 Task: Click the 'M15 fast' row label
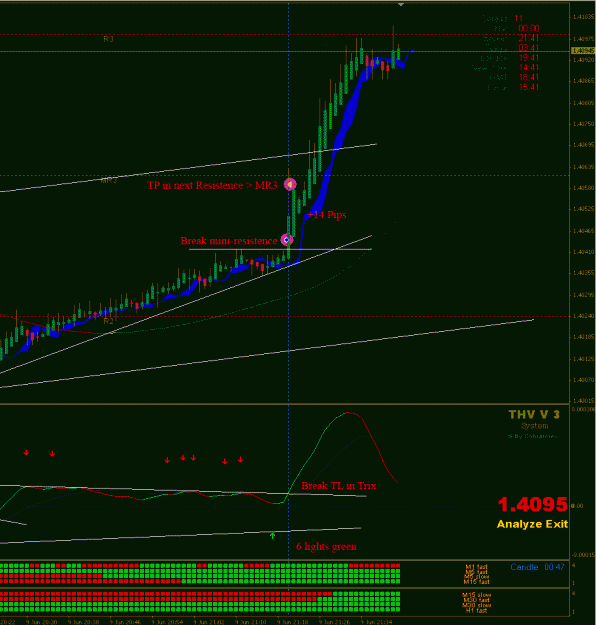pos(476,582)
